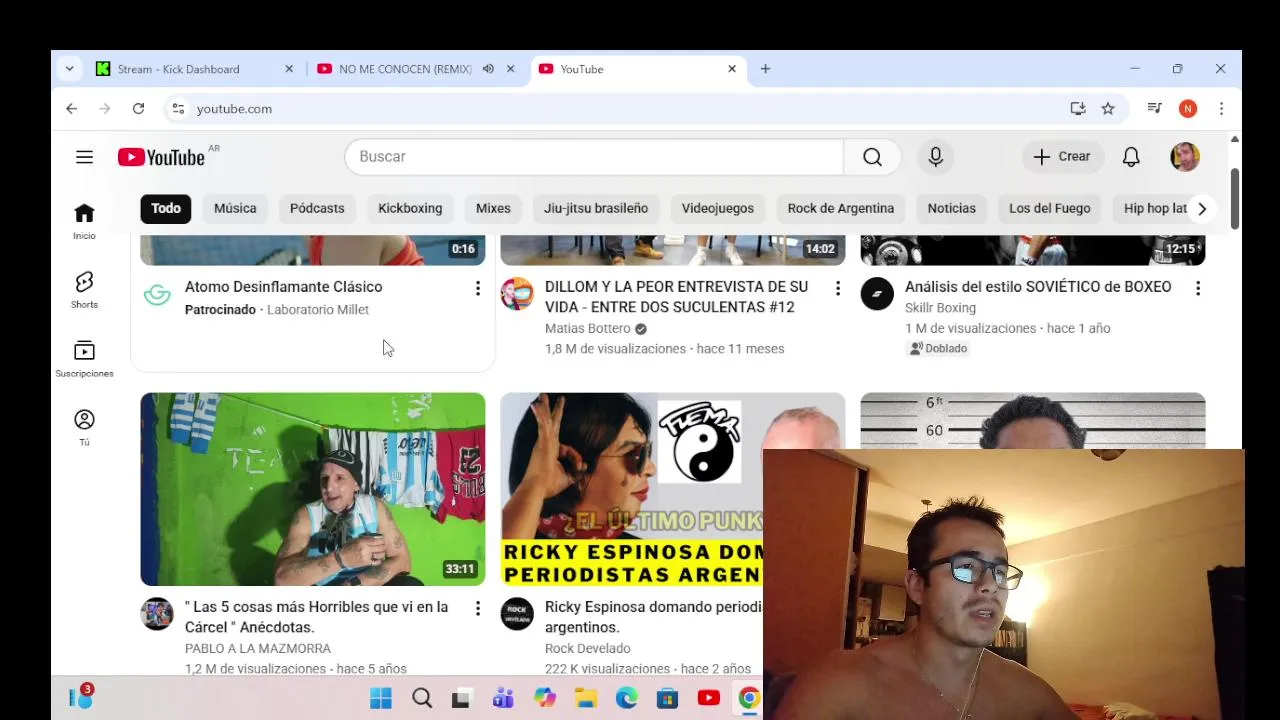Select the Rock de Argentina chip
Screen dimensions: 1280x720
click(841, 208)
